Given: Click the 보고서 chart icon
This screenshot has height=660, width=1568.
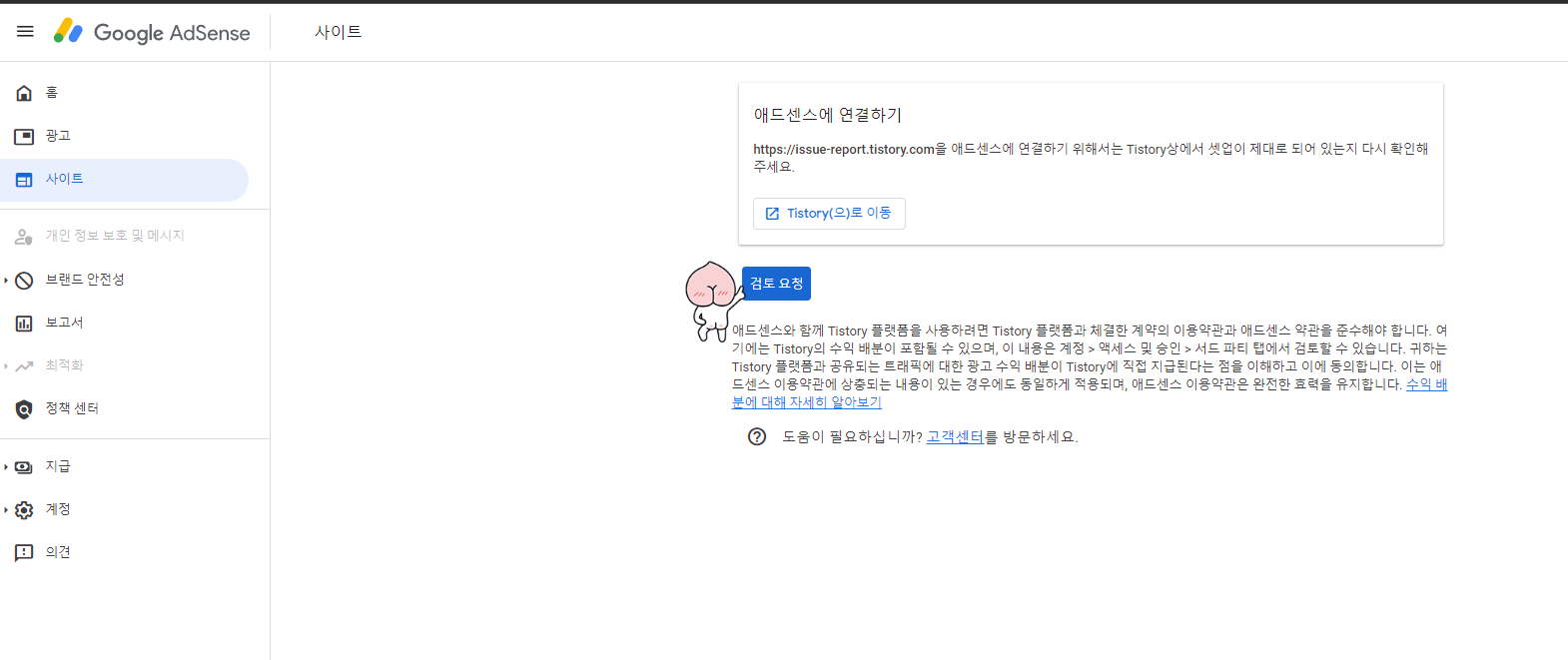Looking at the screenshot, I should [24, 324].
